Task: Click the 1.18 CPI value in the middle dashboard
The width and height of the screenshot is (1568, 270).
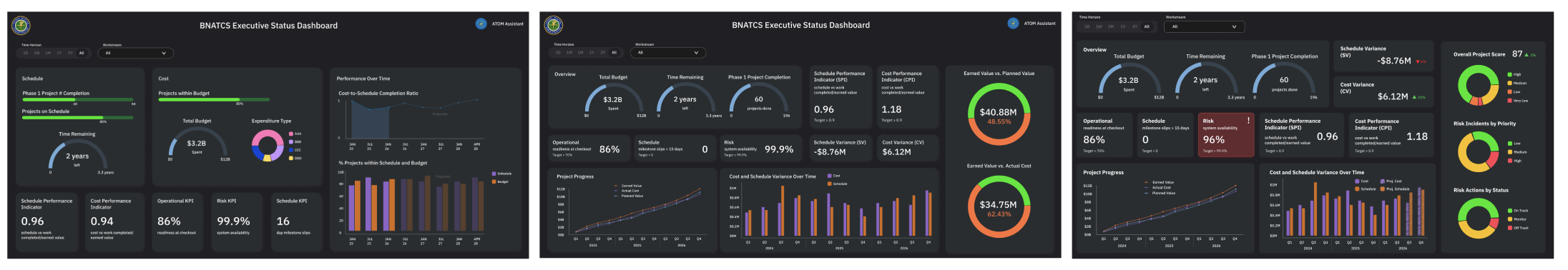Action: pos(891,109)
